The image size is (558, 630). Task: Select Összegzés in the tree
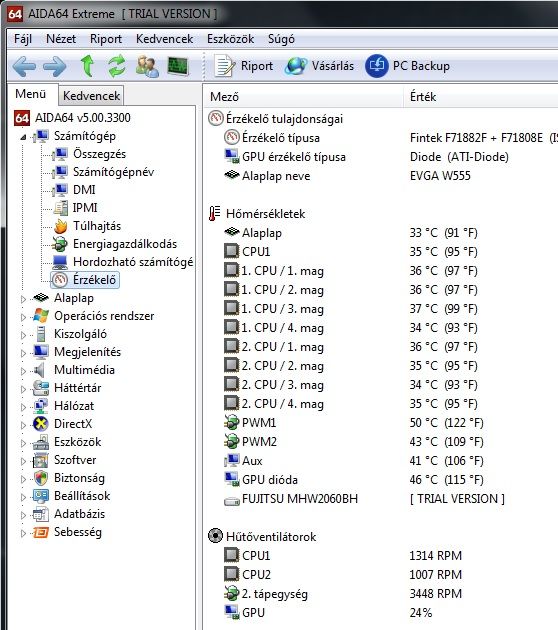(99, 154)
